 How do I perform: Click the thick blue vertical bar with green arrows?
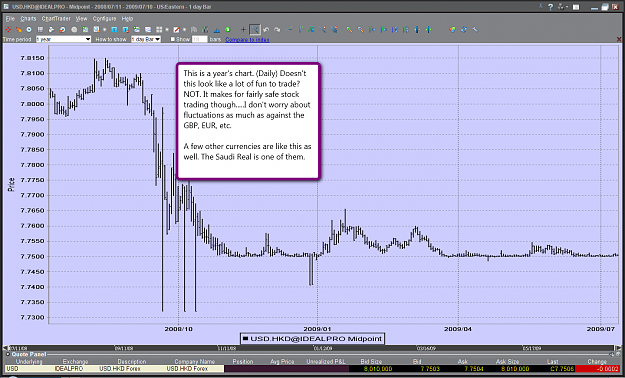point(417,30)
